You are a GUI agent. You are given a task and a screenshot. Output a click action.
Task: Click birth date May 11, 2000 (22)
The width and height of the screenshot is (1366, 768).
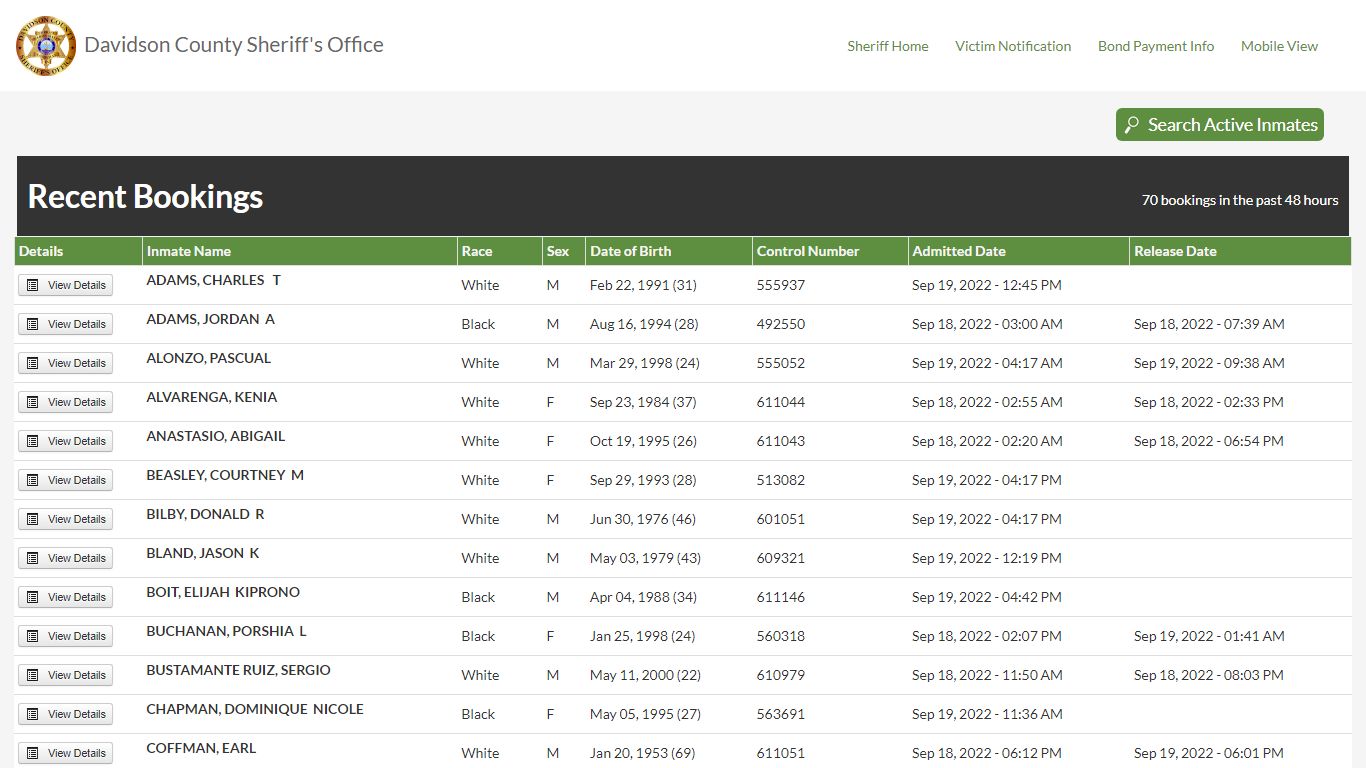[x=645, y=675]
